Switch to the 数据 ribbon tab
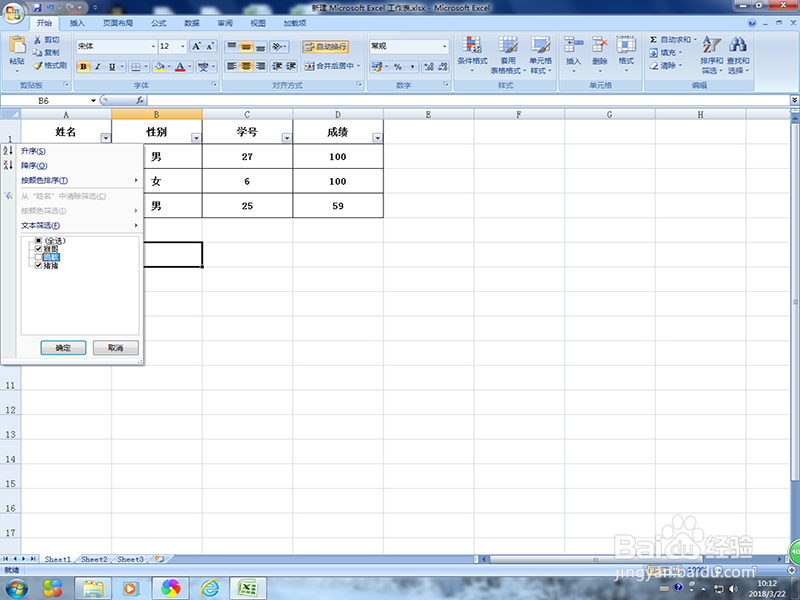 click(192, 23)
